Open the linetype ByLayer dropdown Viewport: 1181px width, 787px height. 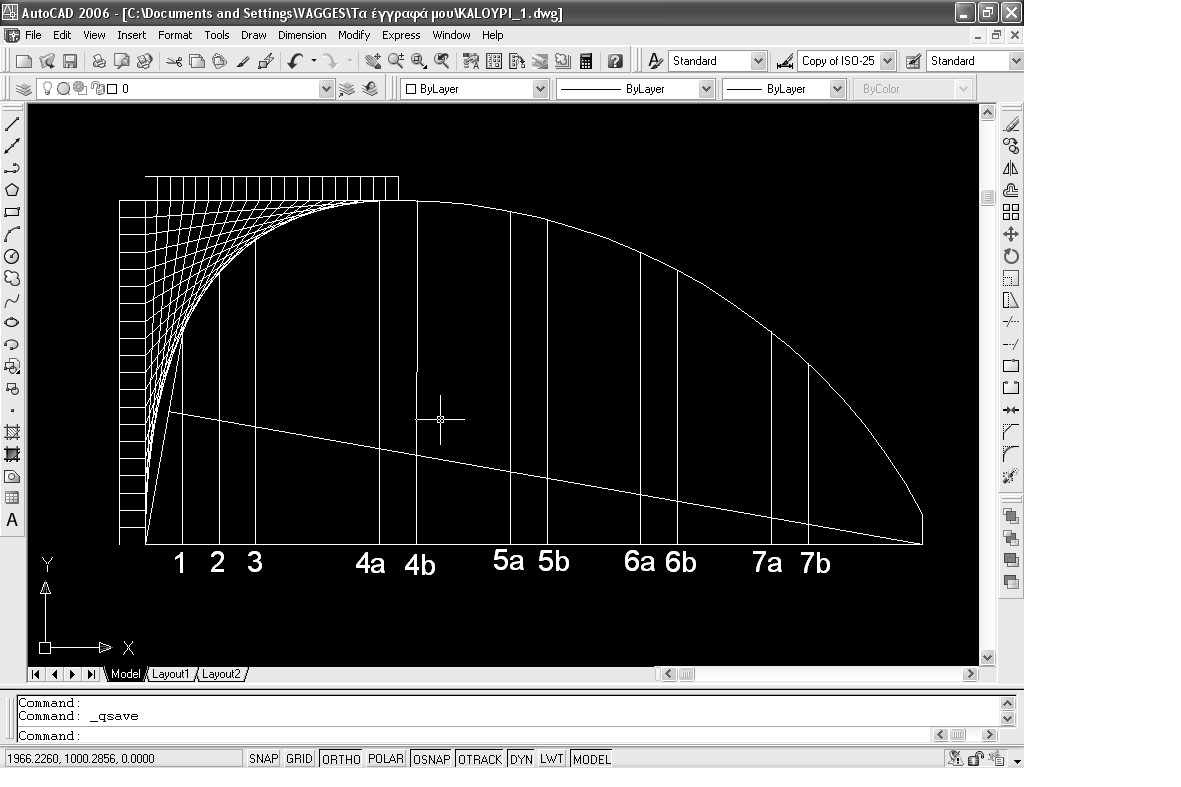click(706, 89)
